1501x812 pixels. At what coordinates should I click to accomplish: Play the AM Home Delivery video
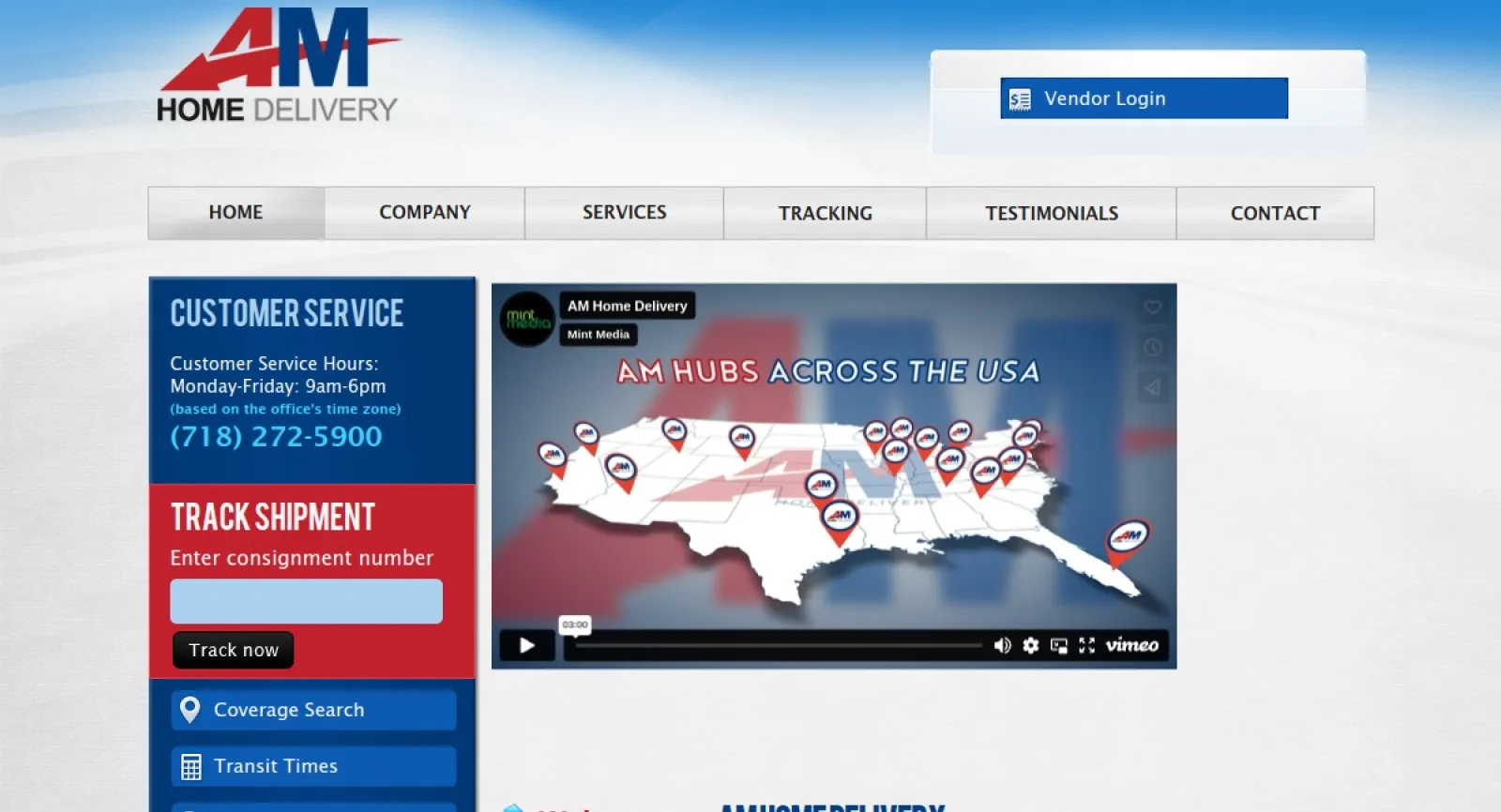pos(526,645)
